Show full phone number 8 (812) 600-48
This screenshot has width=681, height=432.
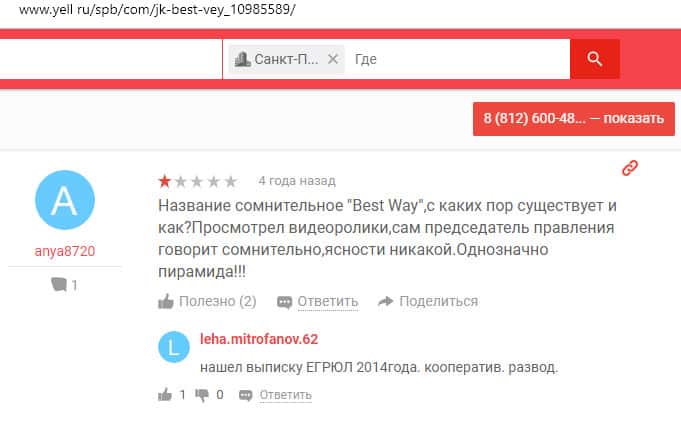pos(573,119)
